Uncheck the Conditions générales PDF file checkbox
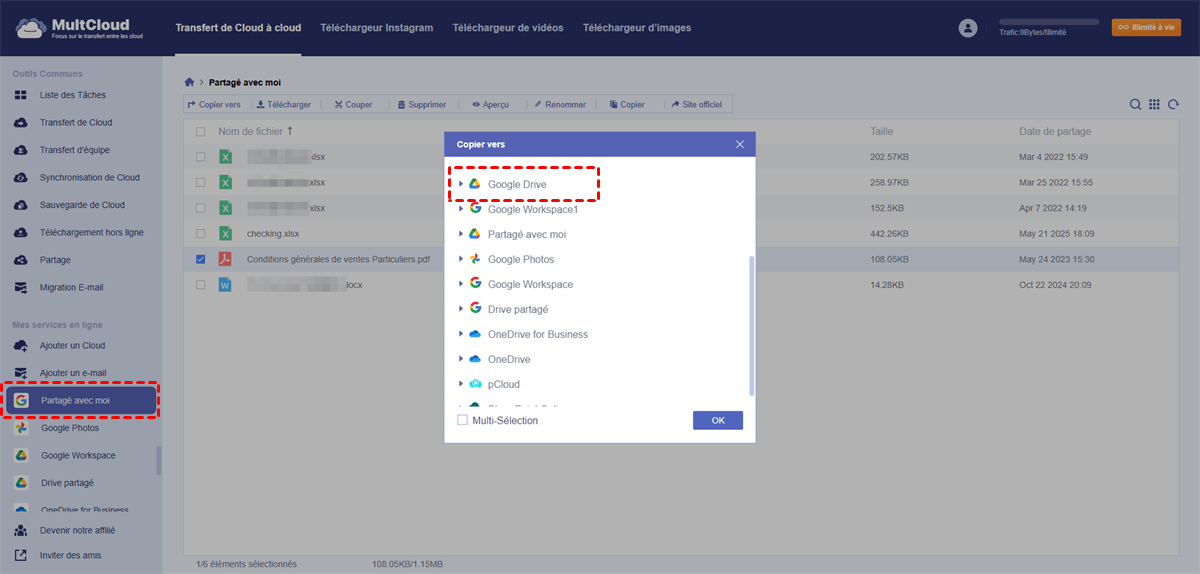The height and width of the screenshot is (574, 1200). click(201, 259)
